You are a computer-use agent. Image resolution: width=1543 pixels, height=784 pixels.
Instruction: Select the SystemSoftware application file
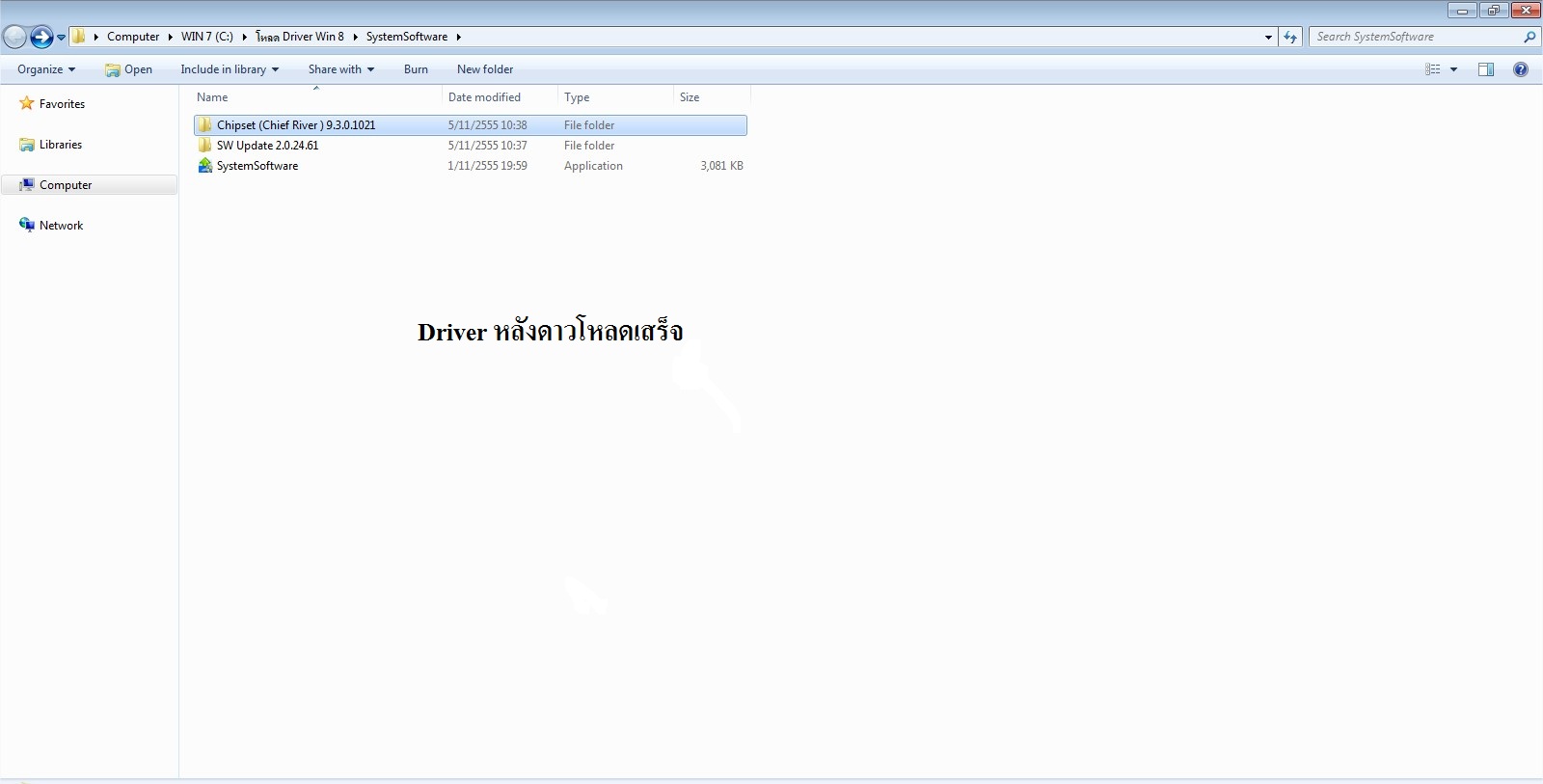pos(470,166)
